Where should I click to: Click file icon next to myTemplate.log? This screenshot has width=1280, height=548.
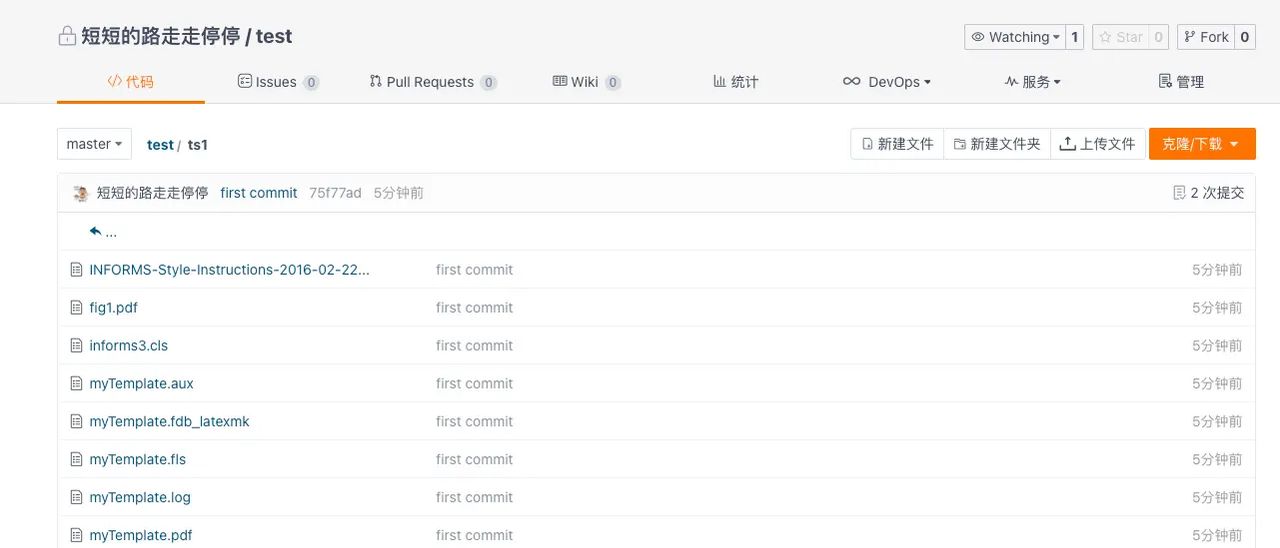76,498
